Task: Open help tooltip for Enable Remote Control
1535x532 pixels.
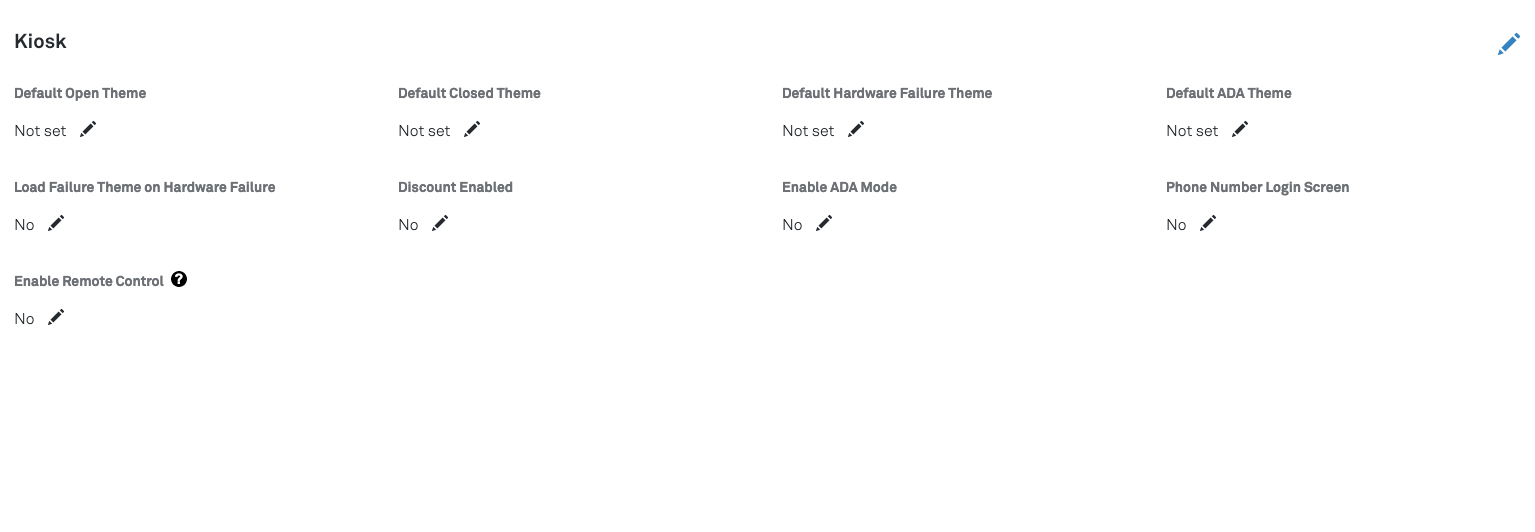Action: (179, 280)
